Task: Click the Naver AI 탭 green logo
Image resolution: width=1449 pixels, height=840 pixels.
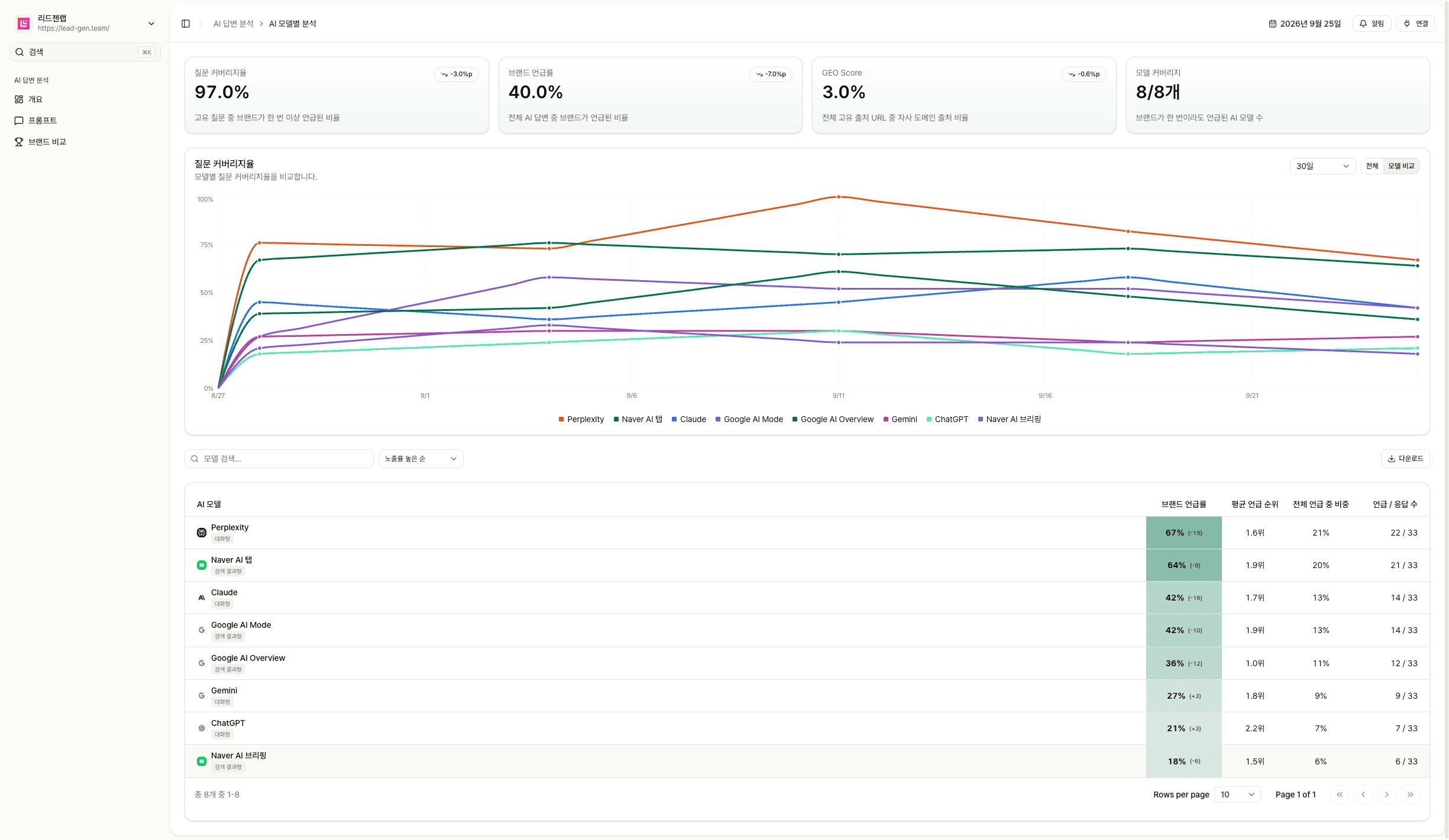Action: (x=202, y=565)
